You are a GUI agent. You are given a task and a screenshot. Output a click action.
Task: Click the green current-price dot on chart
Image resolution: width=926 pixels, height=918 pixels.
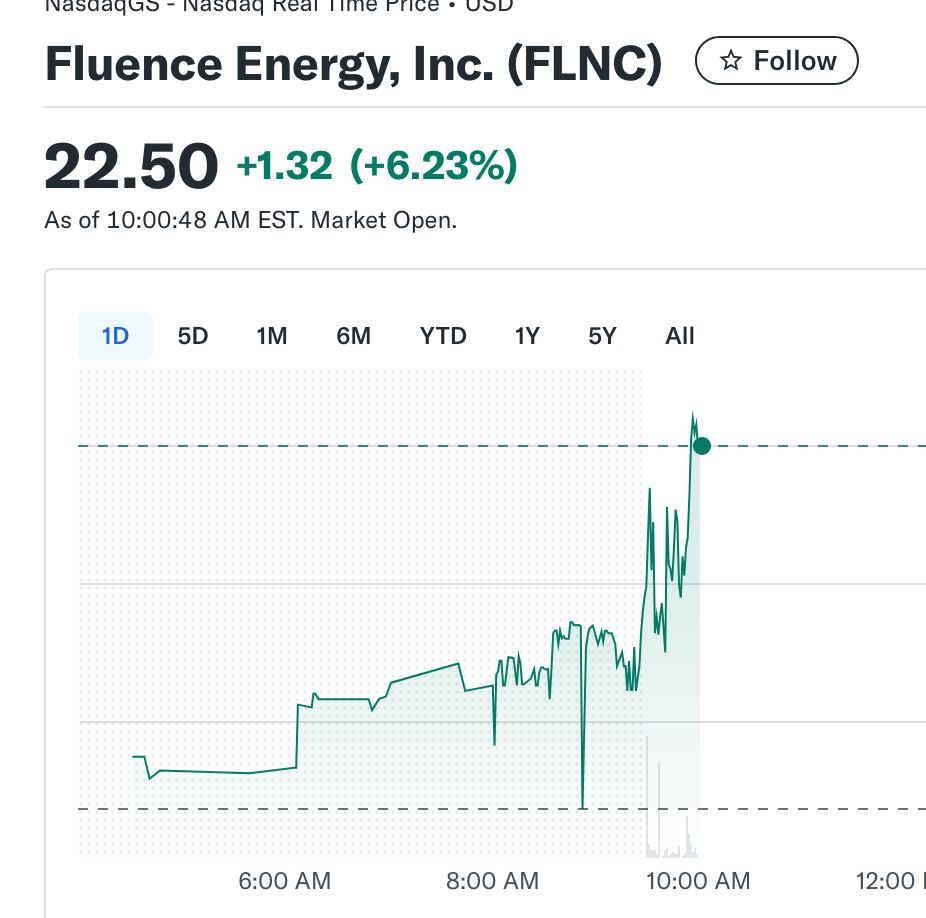[x=702, y=446]
